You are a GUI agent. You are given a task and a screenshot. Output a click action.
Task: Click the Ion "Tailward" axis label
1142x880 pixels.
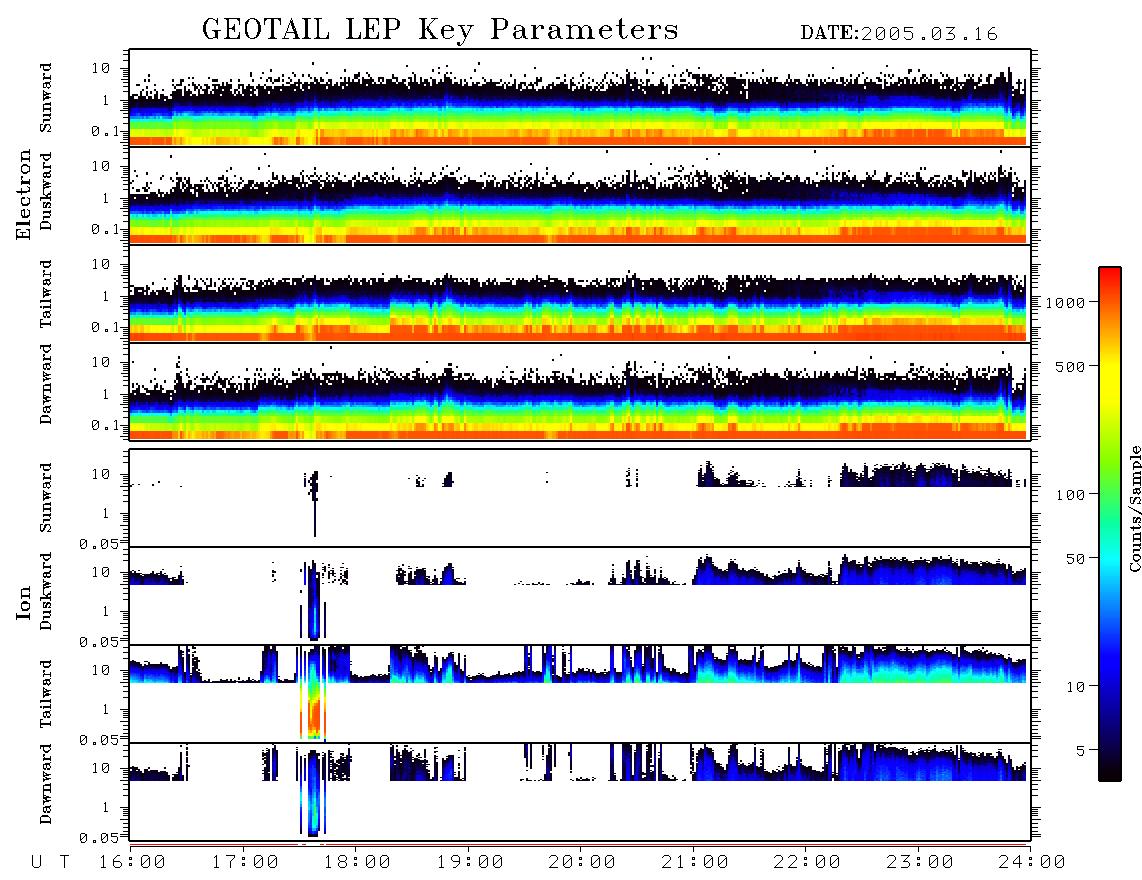pos(46,694)
